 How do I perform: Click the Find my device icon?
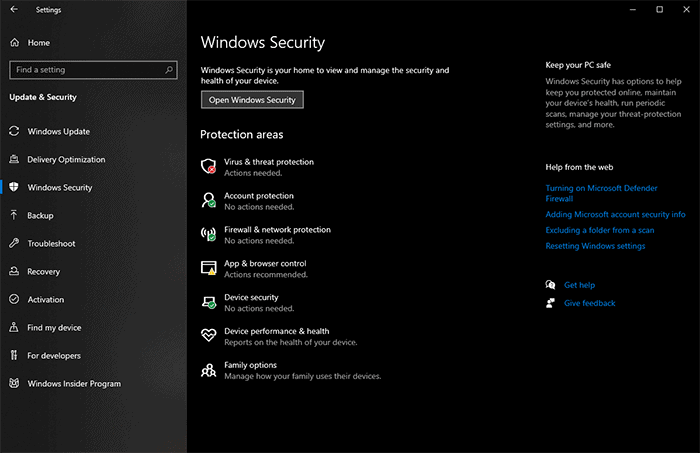click(x=14, y=327)
